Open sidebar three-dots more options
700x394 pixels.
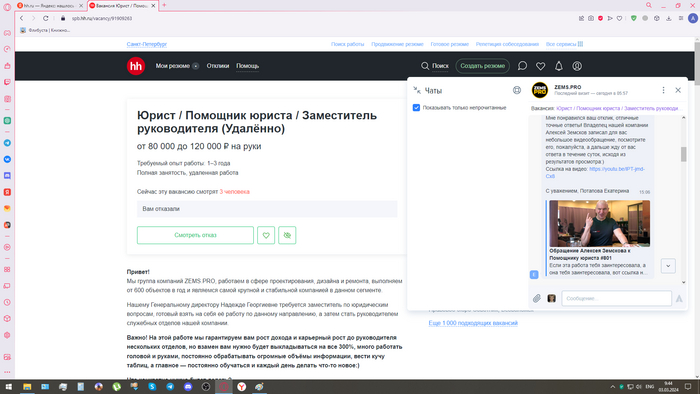click(7, 372)
